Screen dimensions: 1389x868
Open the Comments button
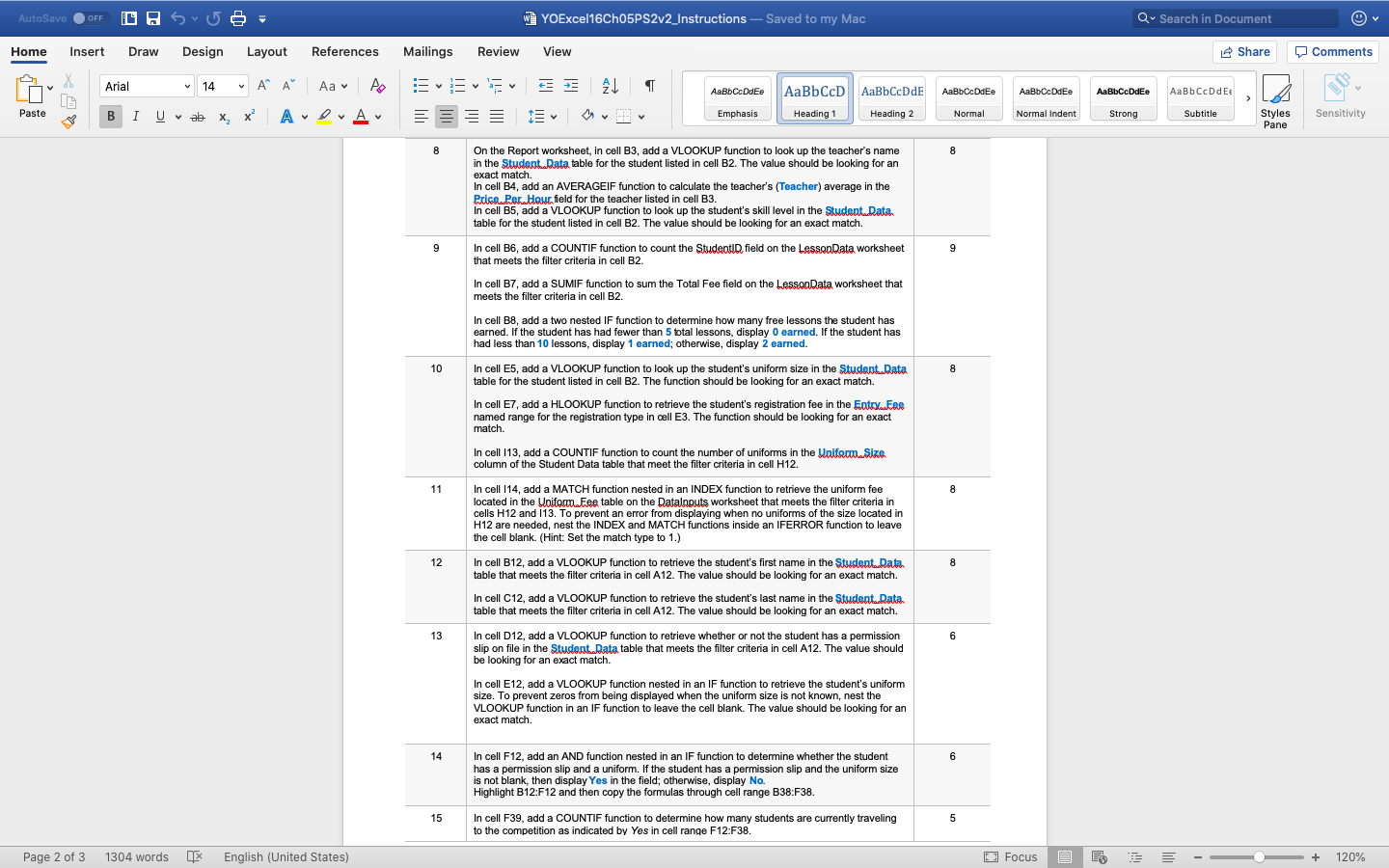[1334, 52]
